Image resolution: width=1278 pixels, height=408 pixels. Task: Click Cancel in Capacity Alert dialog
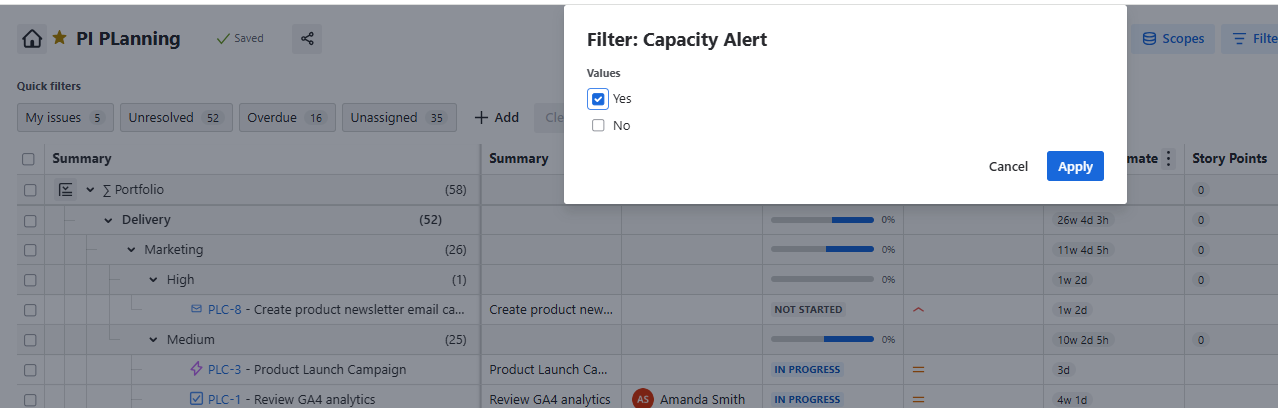pos(1008,166)
